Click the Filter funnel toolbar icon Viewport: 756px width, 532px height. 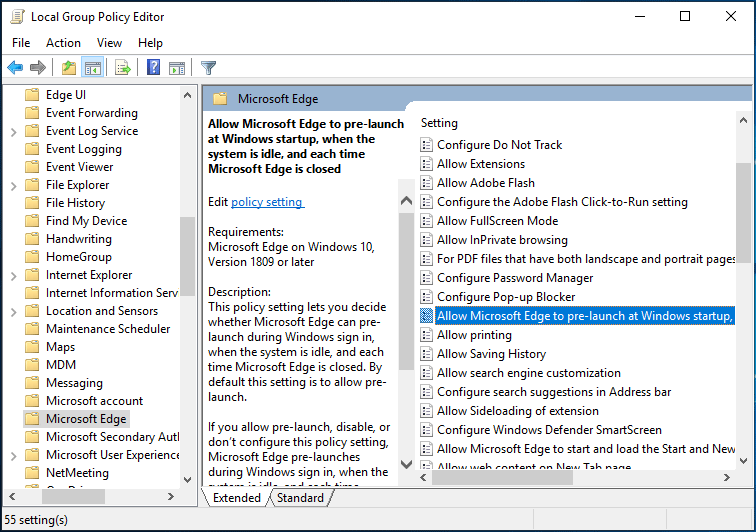[x=208, y=68]
